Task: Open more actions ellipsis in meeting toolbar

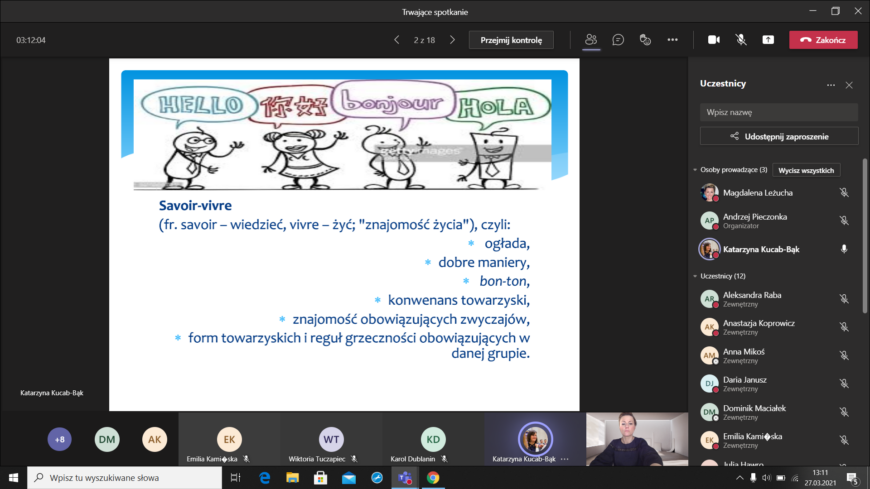Action: pyautogui.click(x=672, y=40)
